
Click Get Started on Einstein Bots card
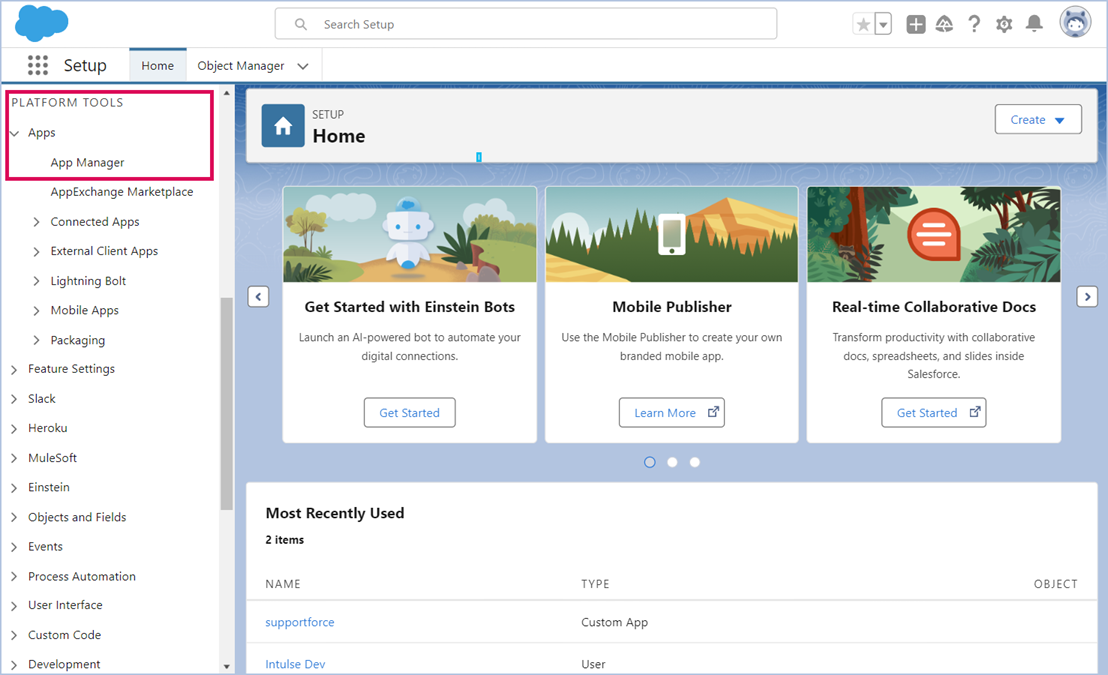pos(410,413)
